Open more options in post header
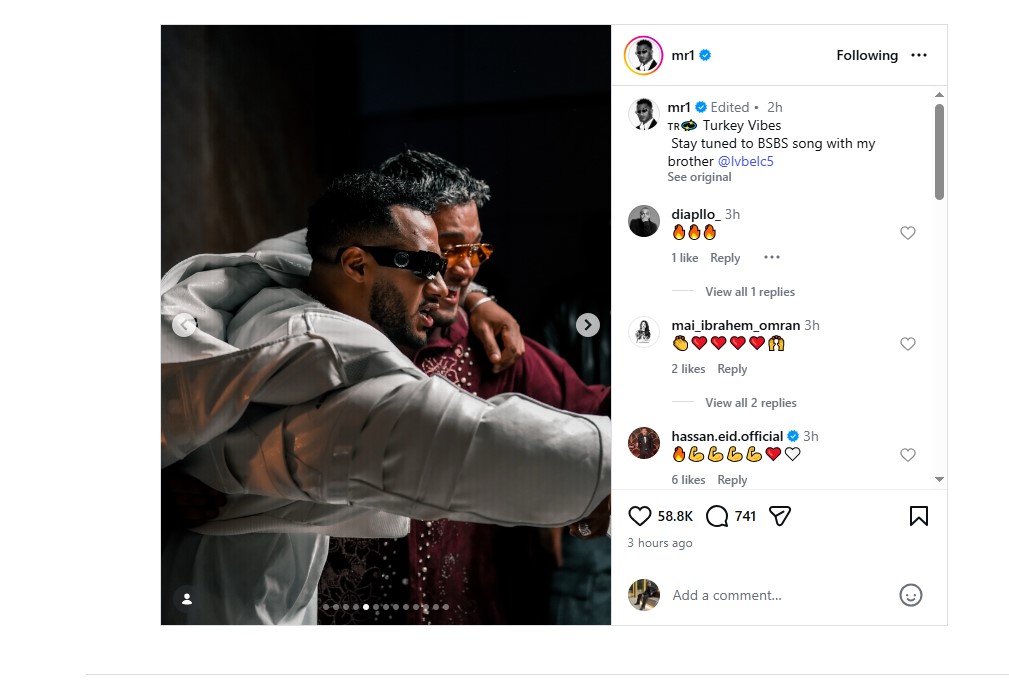Viewport: 1009px width, 691px height. (919, 56)
